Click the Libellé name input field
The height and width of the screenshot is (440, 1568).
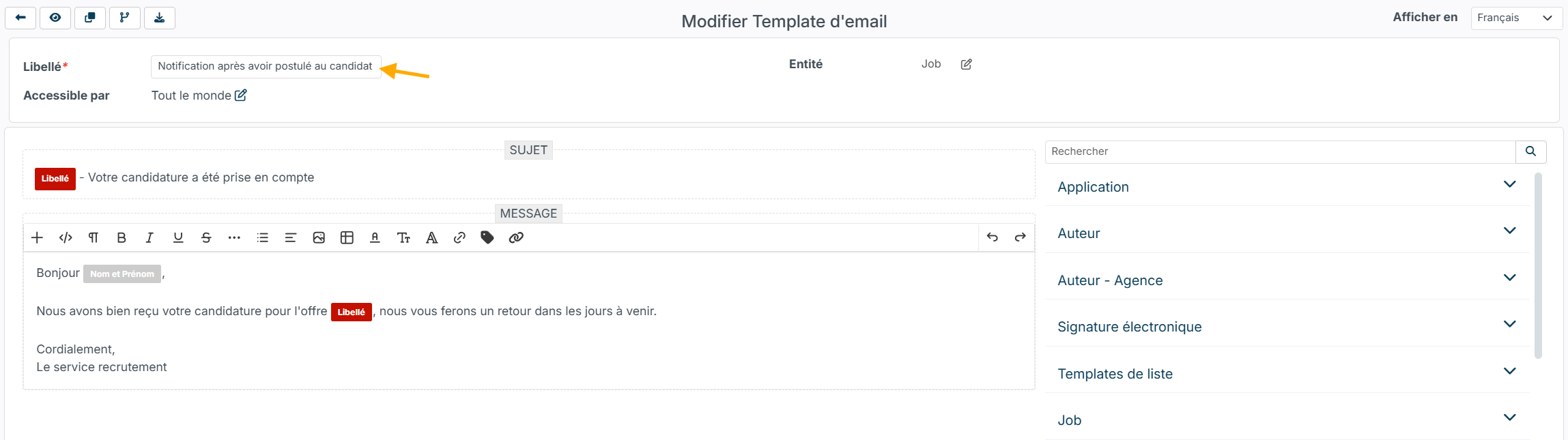(266, 66)
